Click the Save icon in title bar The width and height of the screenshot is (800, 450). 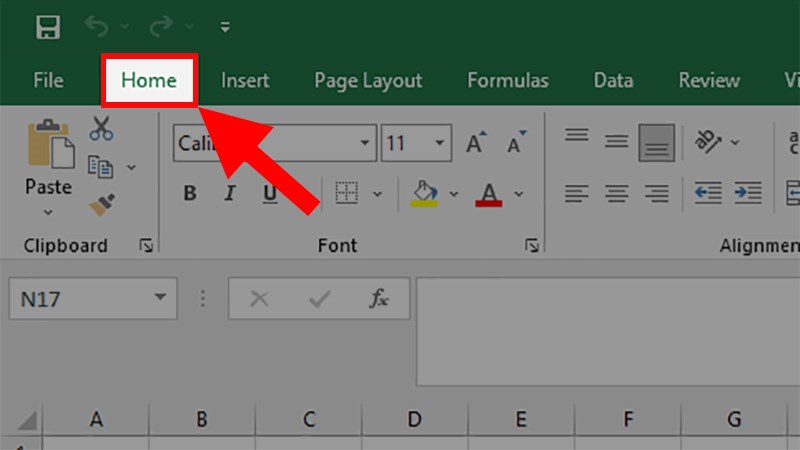(48, 27)
